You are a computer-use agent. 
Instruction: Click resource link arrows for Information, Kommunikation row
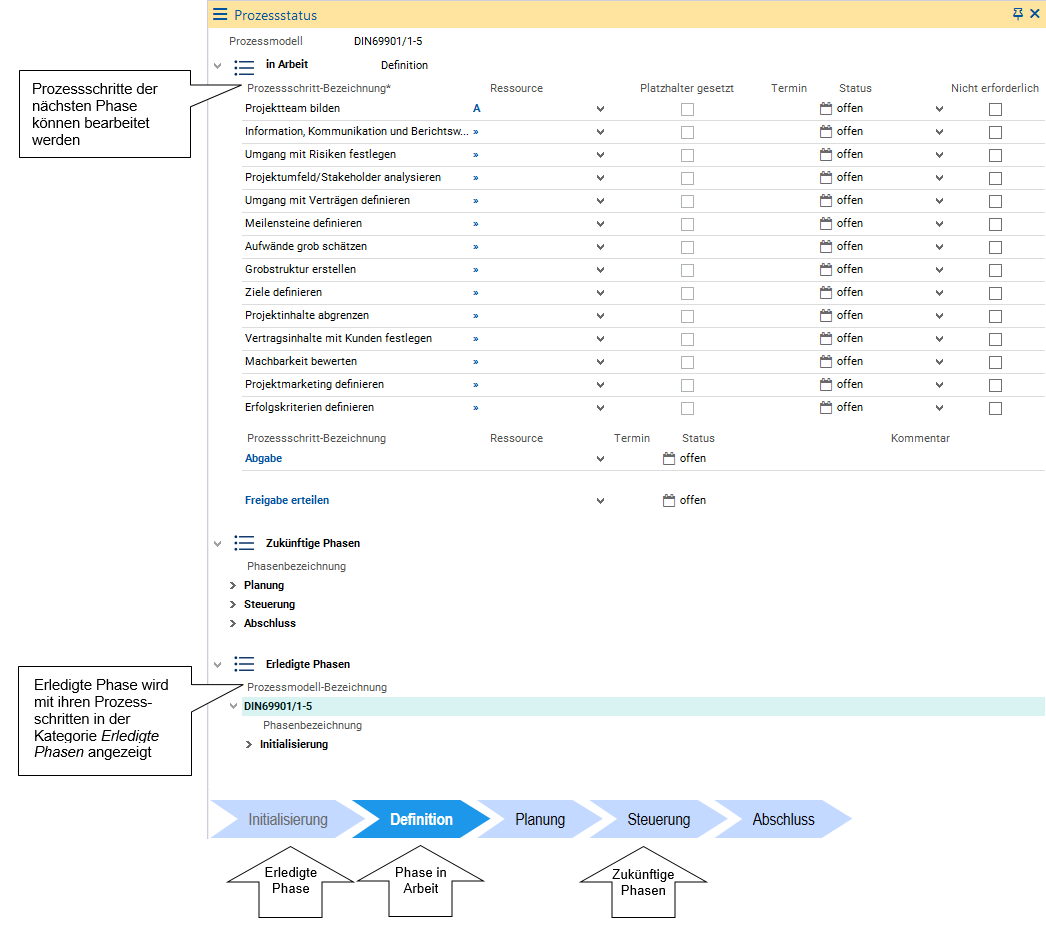(476, 132)
